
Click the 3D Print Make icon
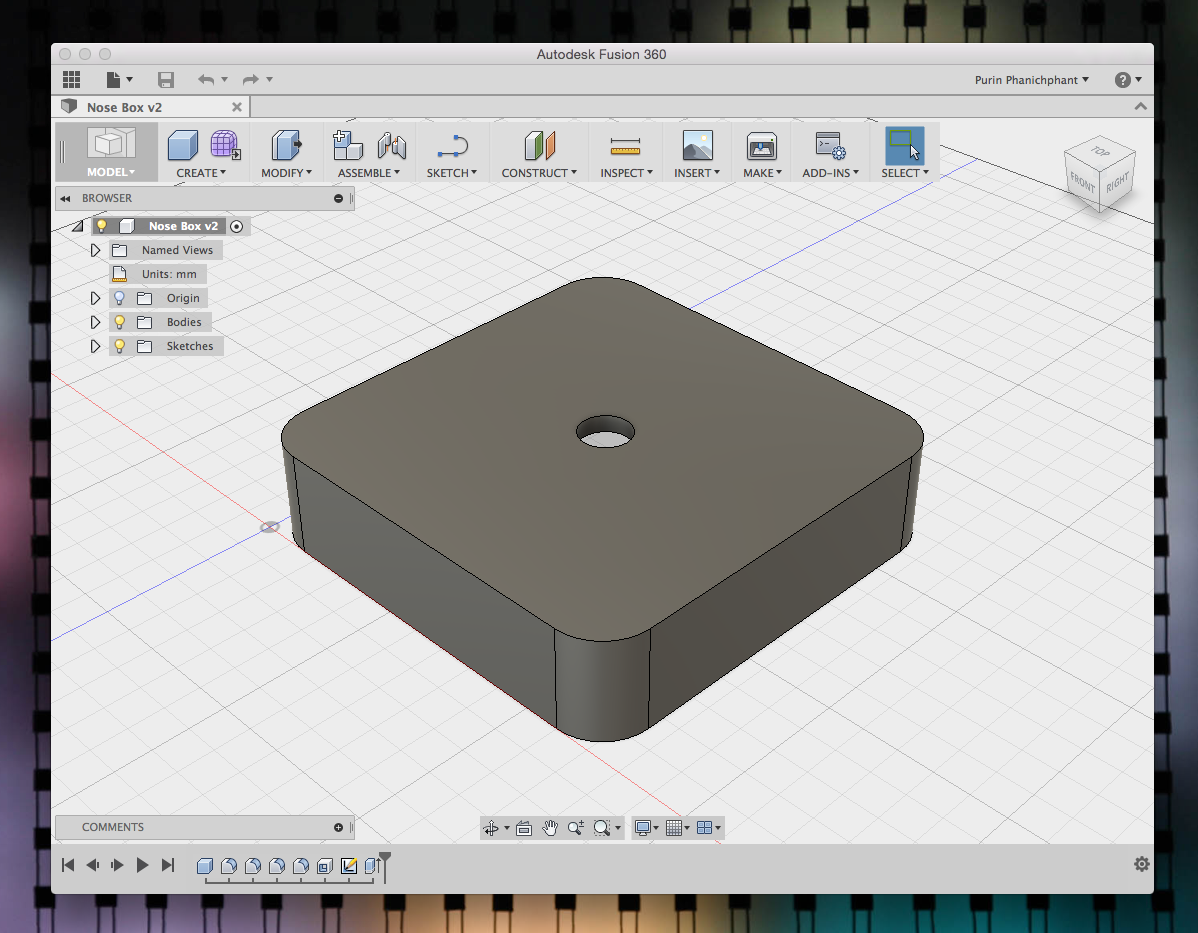click(x=762, y=146)
